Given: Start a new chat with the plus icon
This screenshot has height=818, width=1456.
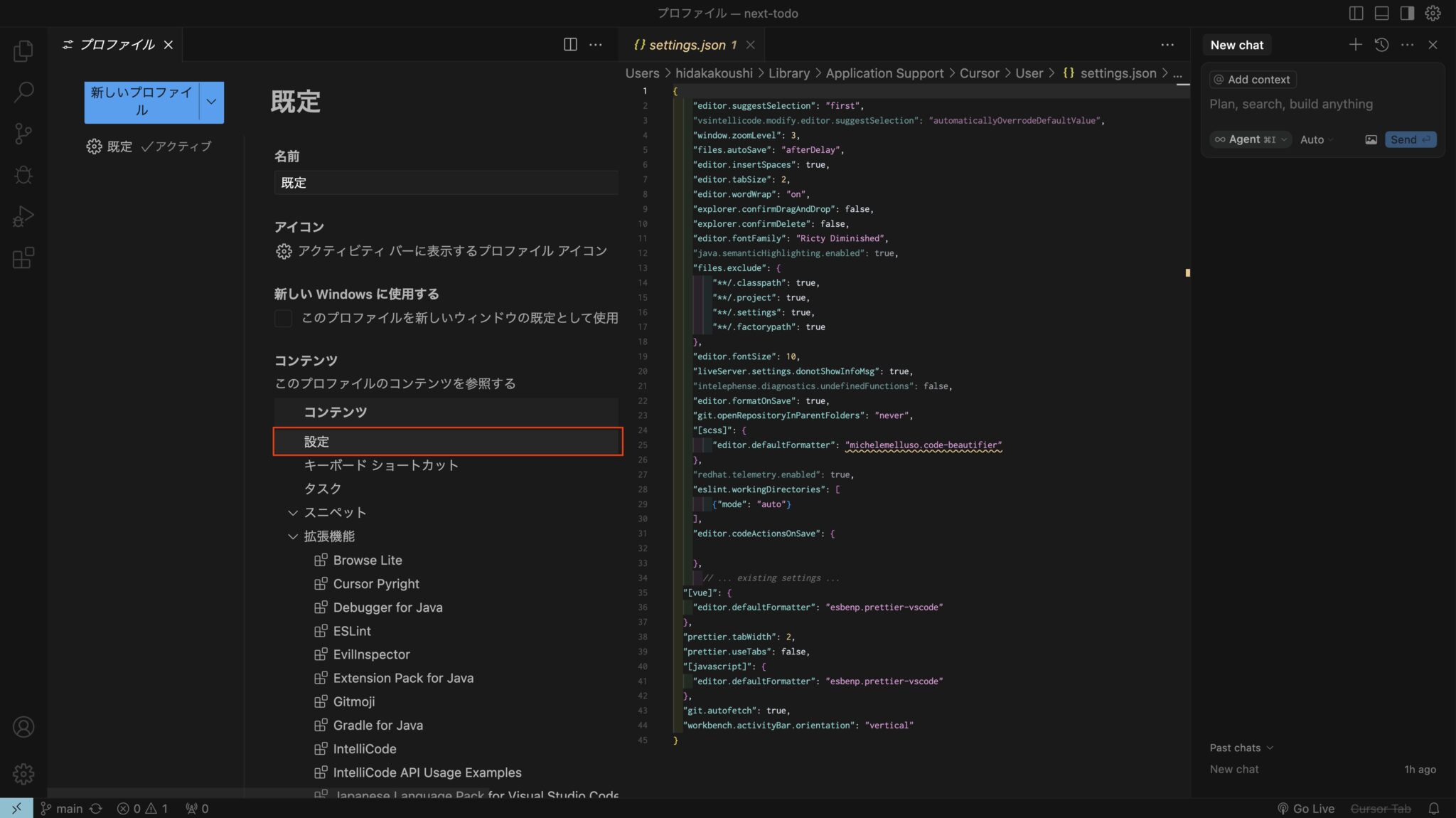Looking at the screenshot, I should coord(1355,44).
